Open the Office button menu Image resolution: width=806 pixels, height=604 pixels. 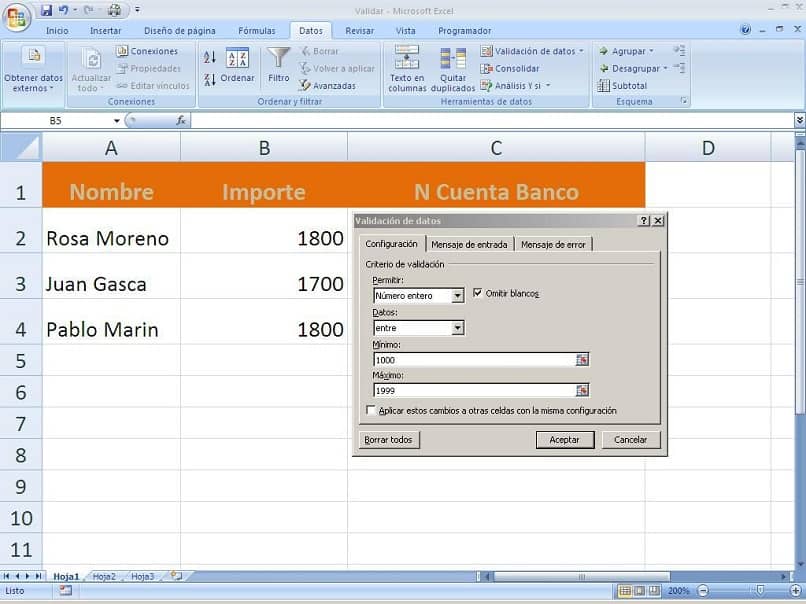tap(16, 16)
